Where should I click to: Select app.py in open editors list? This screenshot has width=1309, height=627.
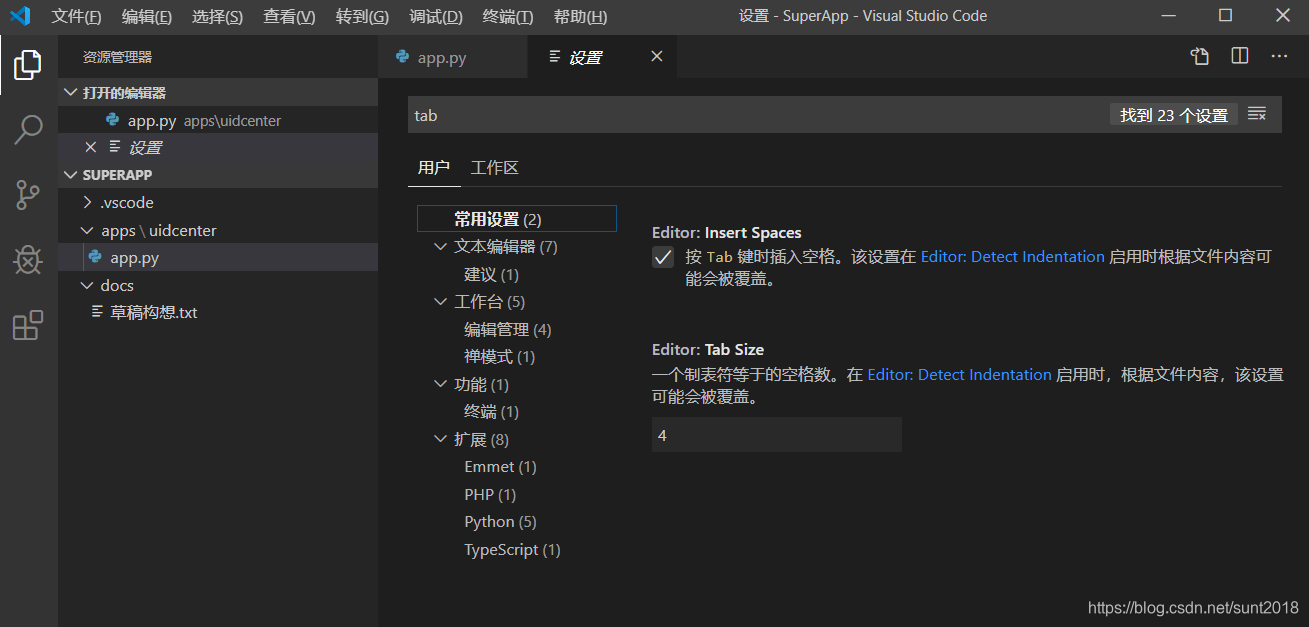[217, 120]
